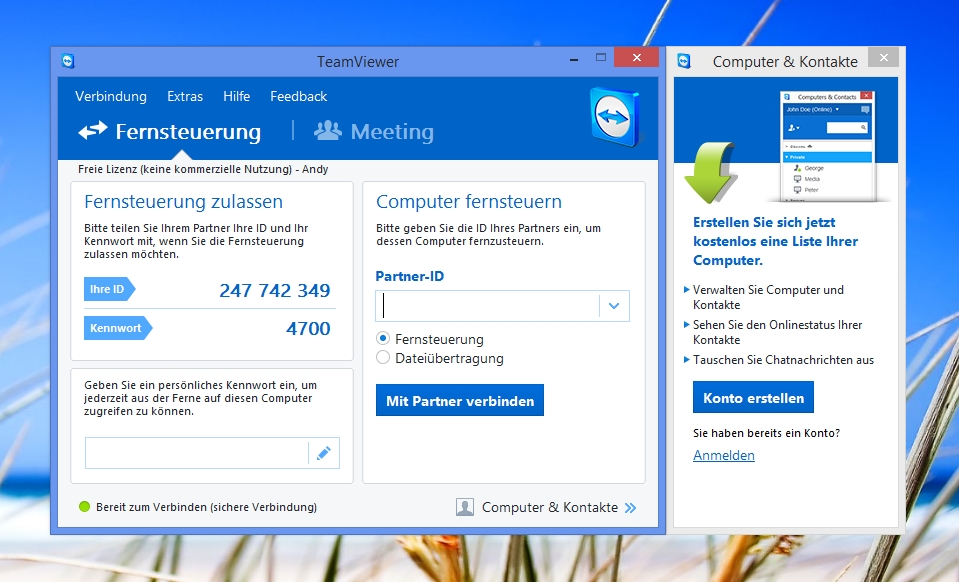Click the Computer fernsteuern heading

click(468, 201)
